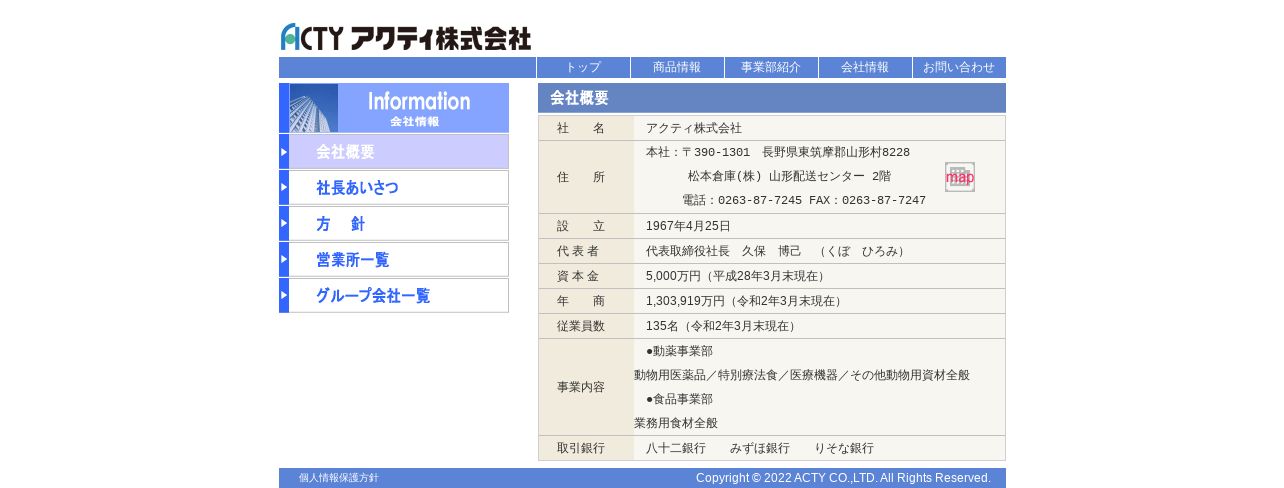Click the 代表者 row label
Screen dimensions: 1284x488
point(578,251)
